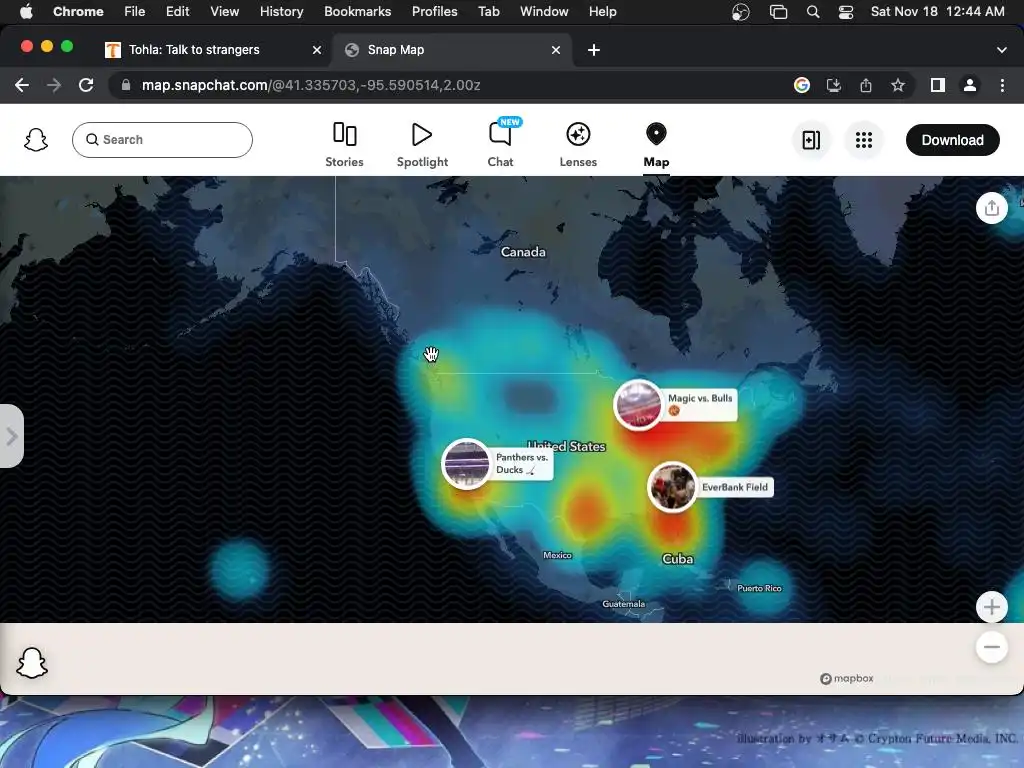Open the File menu
Viewport: 1024px width, 768px height.
click(x=135, y=11)
